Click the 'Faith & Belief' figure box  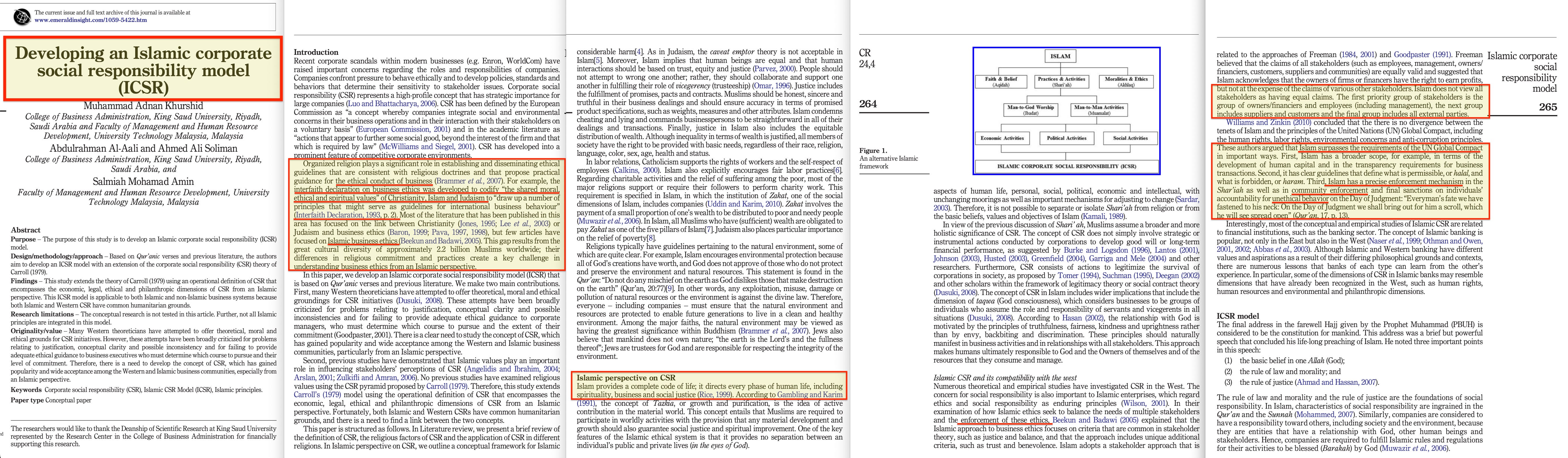1001,82
